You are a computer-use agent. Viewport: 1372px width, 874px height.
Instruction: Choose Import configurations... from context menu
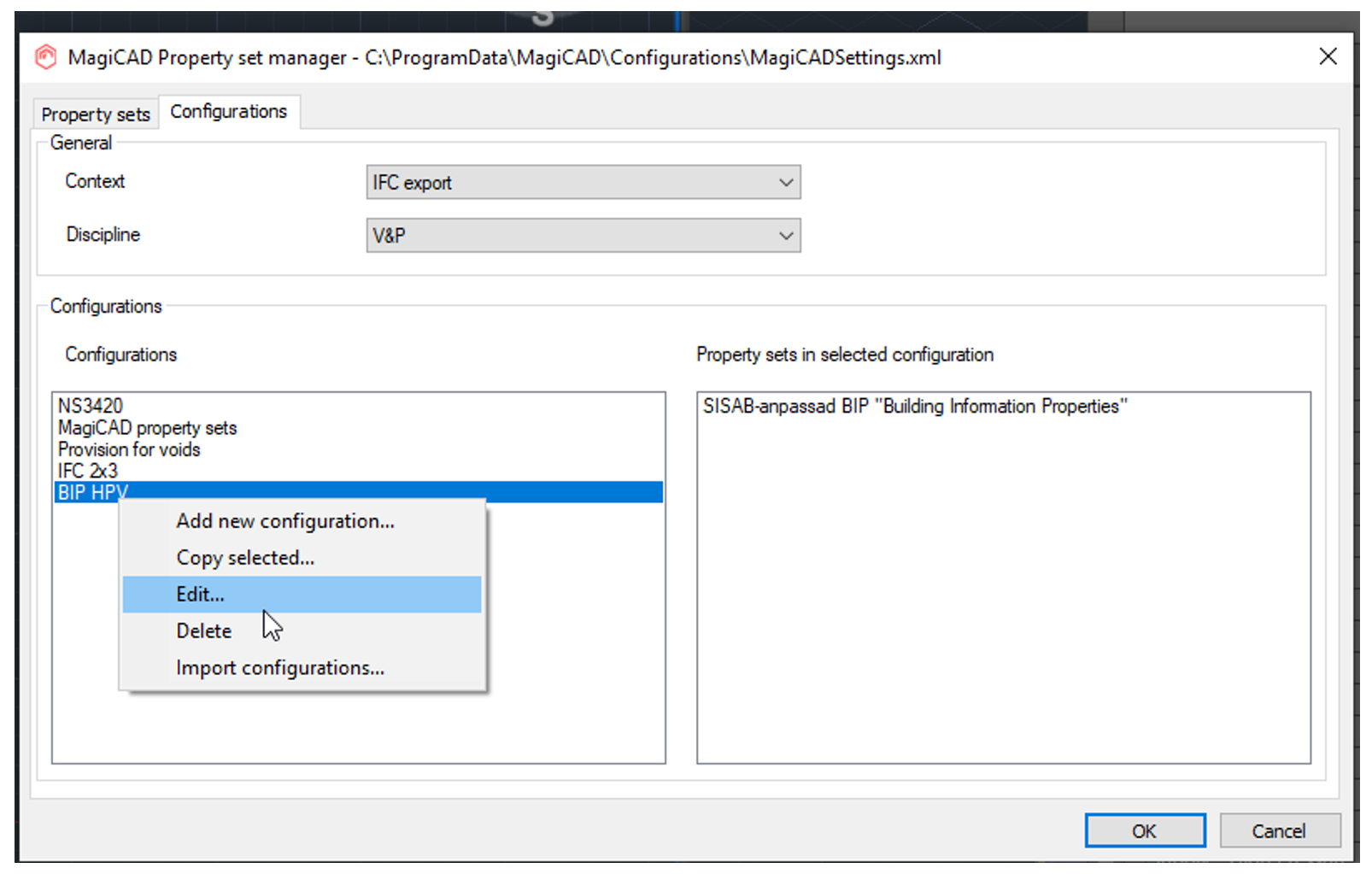pos(302,668)
